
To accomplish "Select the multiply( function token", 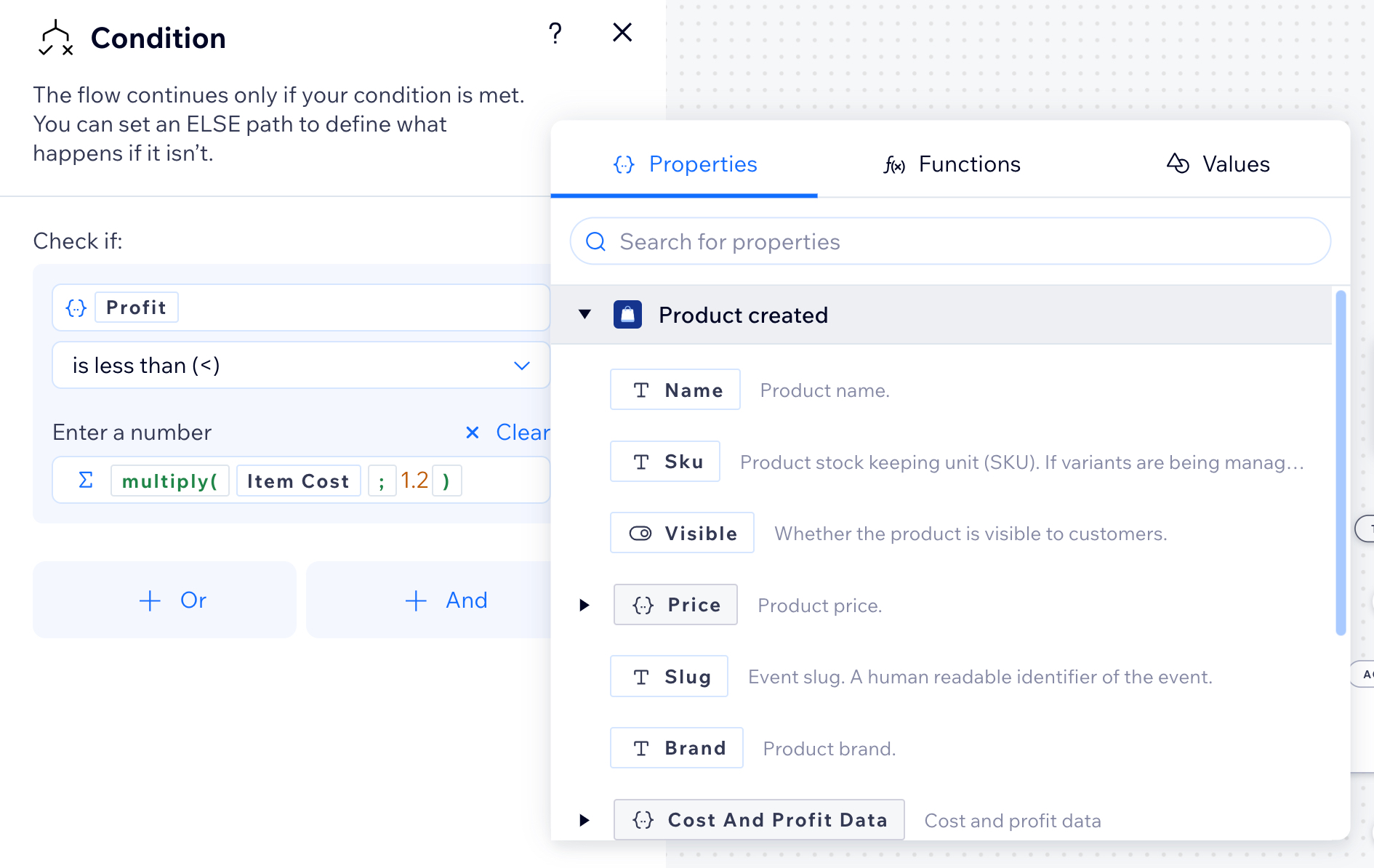I will (170, 481).
